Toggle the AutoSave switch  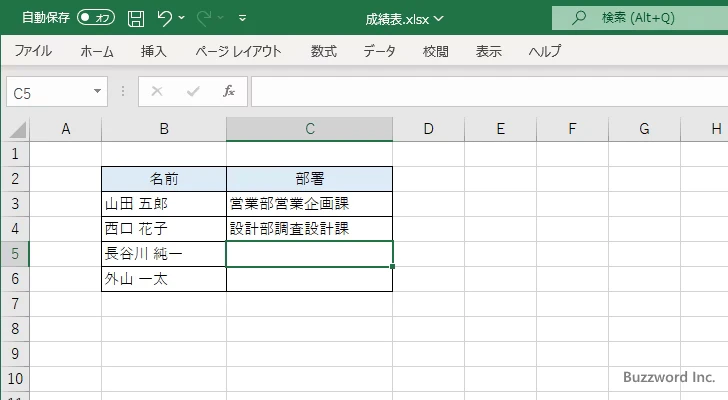pyautogui.click(x=96, y=18)
